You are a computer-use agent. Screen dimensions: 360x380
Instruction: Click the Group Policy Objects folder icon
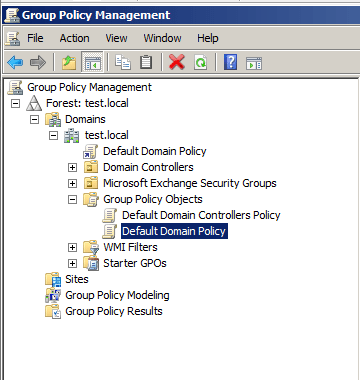(91, 199)
